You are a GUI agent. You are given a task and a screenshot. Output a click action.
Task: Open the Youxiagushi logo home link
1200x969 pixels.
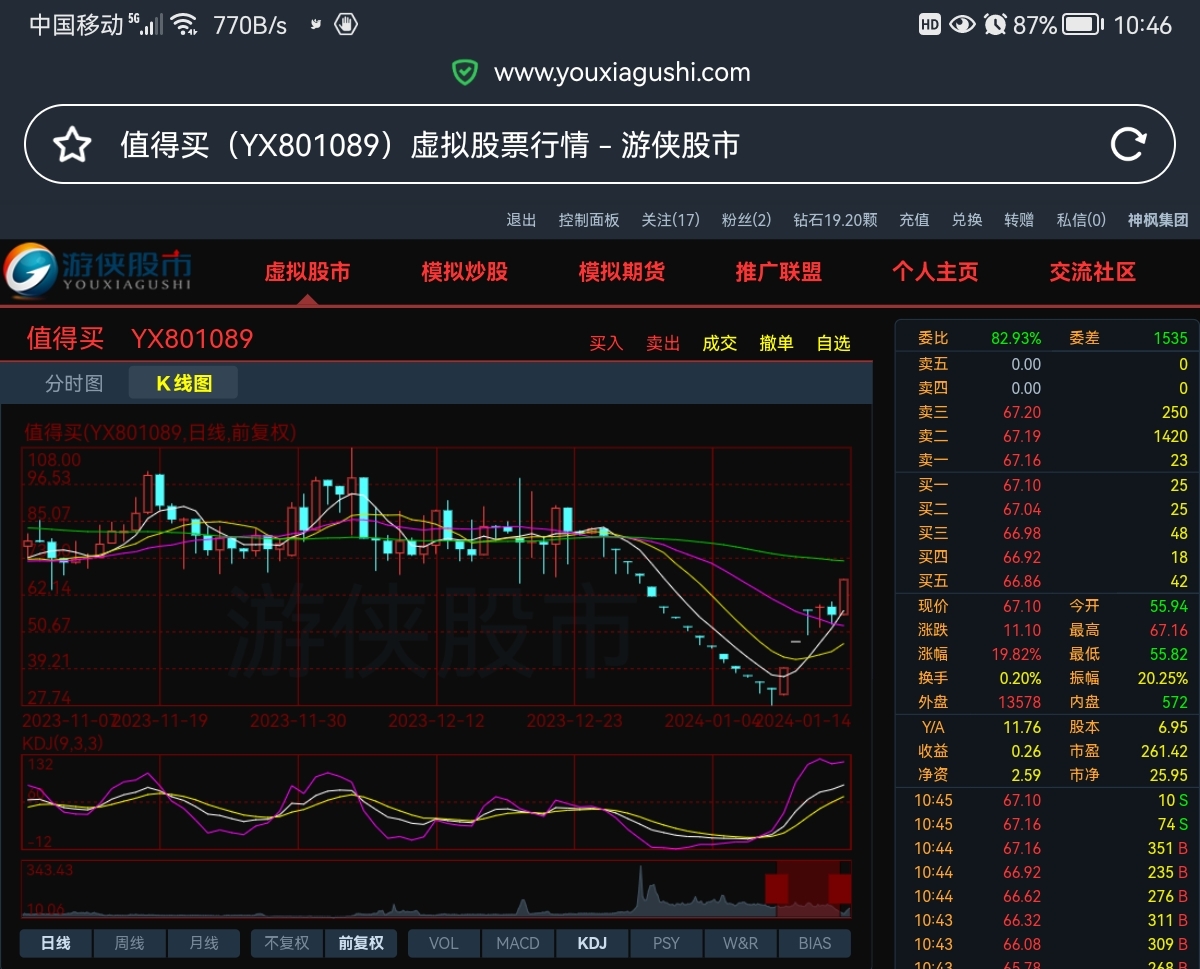coord(97,271)
